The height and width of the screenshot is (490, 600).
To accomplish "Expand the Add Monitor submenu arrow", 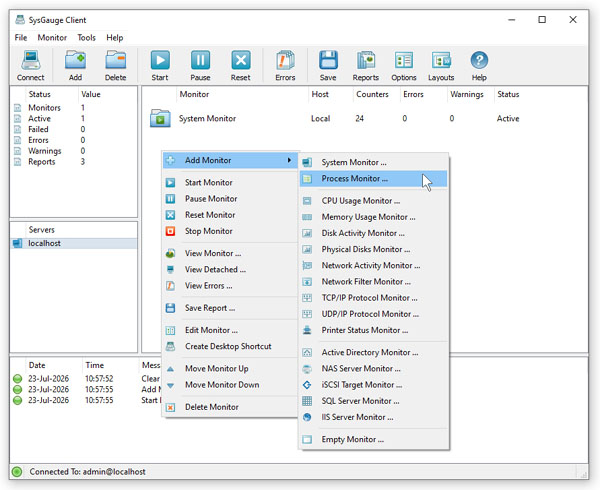I will coord(290,160).
